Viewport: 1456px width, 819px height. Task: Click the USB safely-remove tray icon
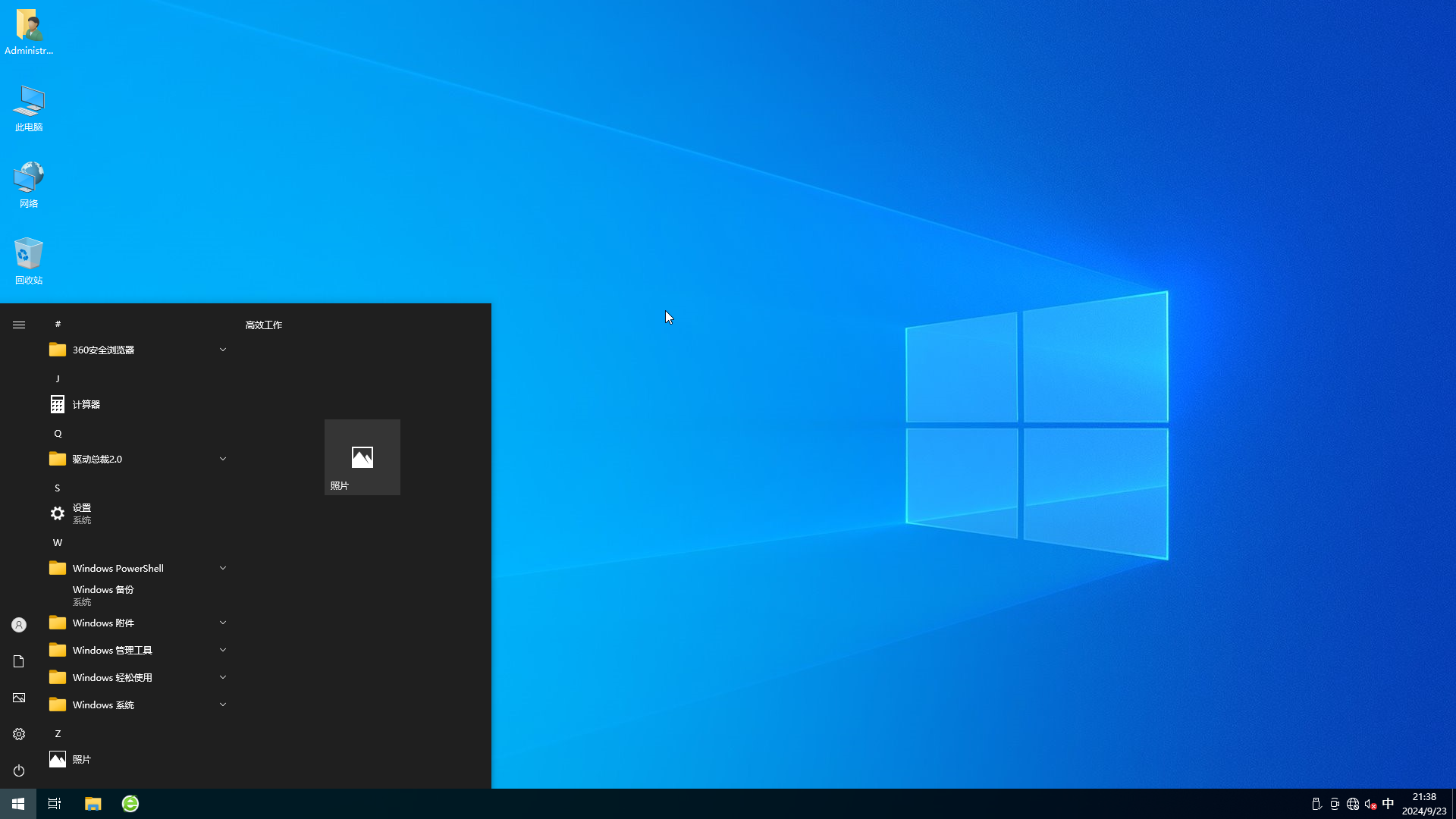coord(1316,804)
